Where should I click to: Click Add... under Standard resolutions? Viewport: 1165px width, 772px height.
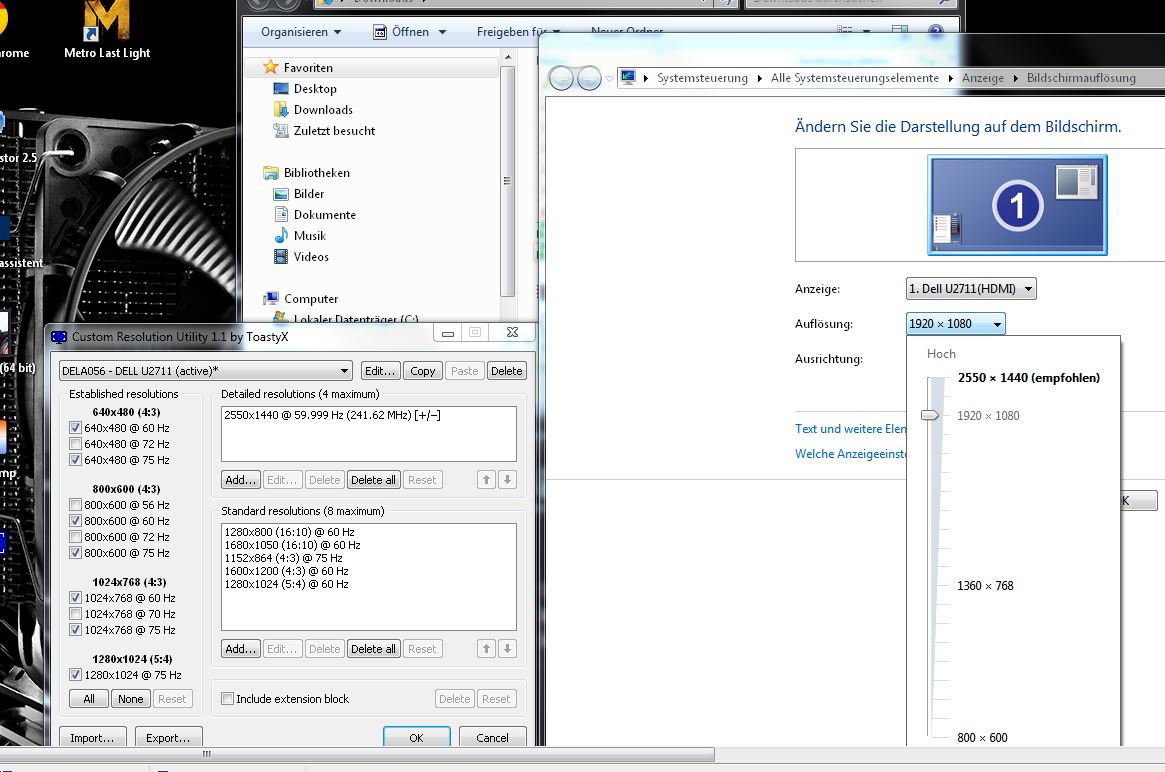click(241, 649)
